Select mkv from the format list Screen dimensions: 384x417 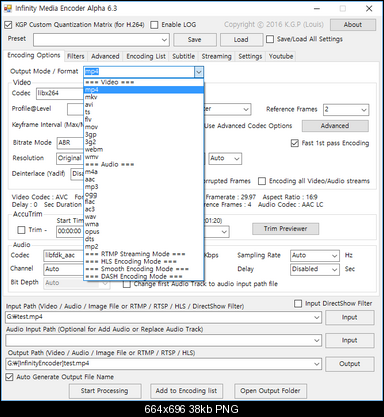tap(144, 97)
